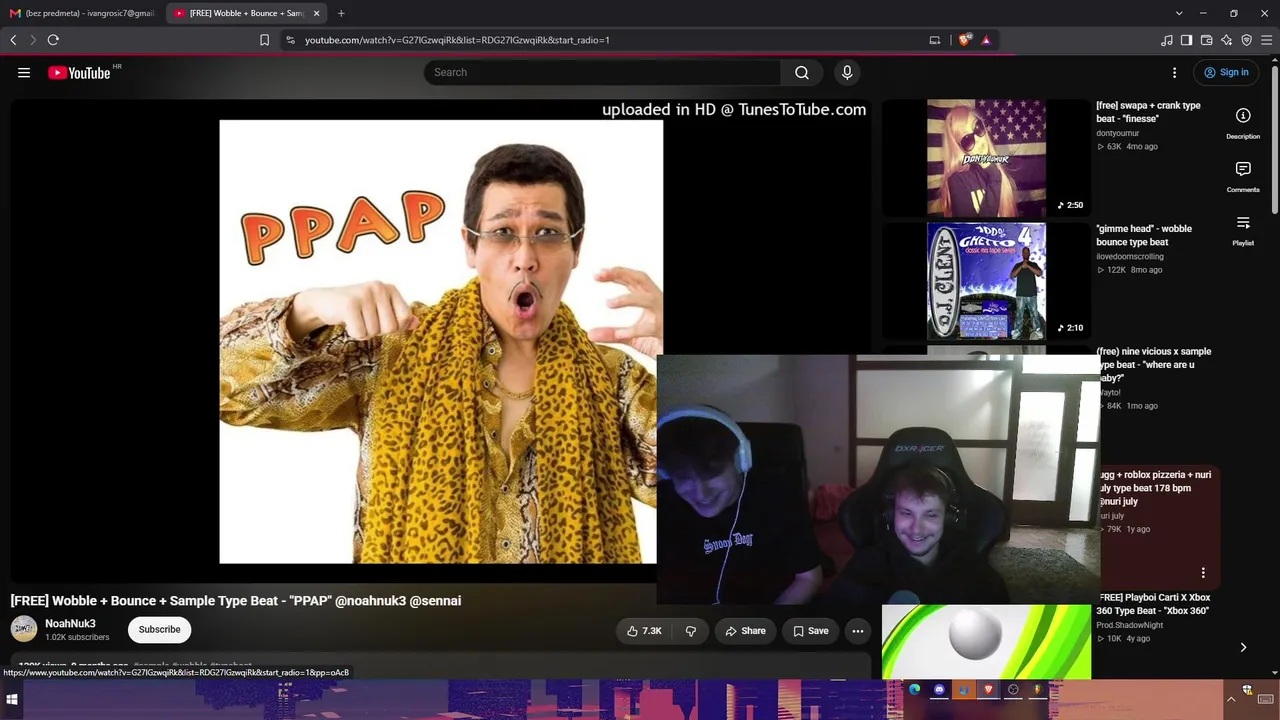The image size is (1280, 720).
Task: Open options for the nuri july video
Action: click(1203, 573)
